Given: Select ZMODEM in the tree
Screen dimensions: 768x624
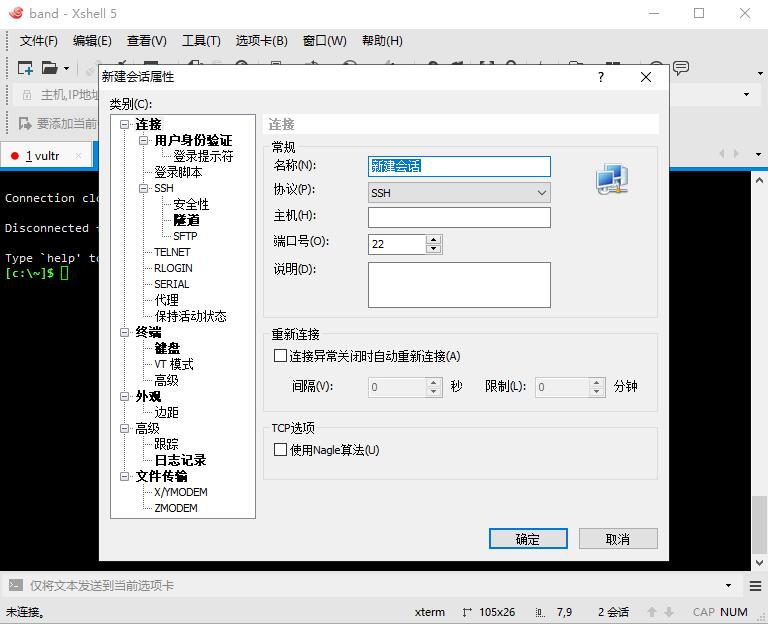Looking at the screenshot, I should click(x=176, y=508).
